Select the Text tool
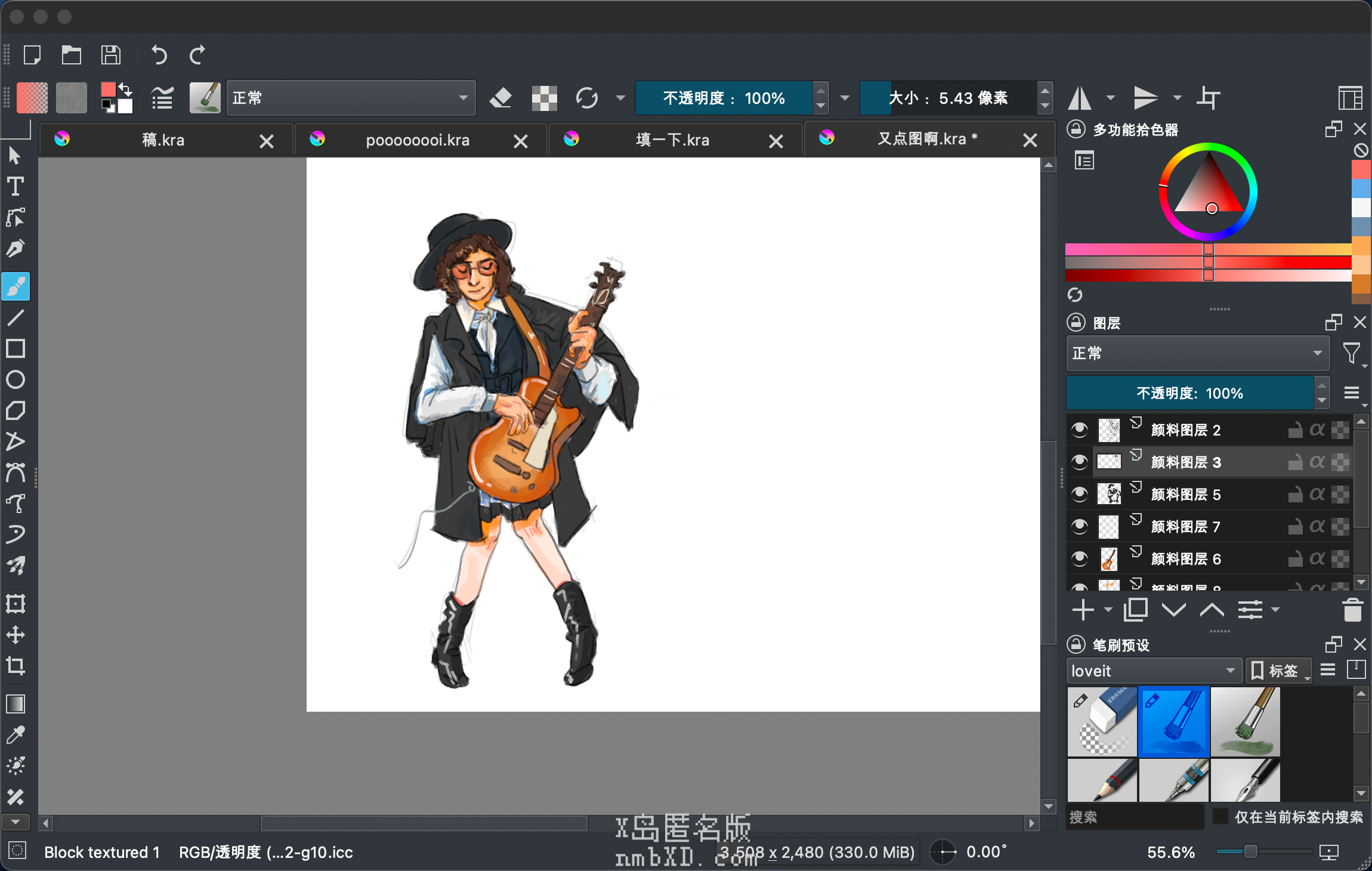This screenshot has height=871, width=1372. coord(16,187)
